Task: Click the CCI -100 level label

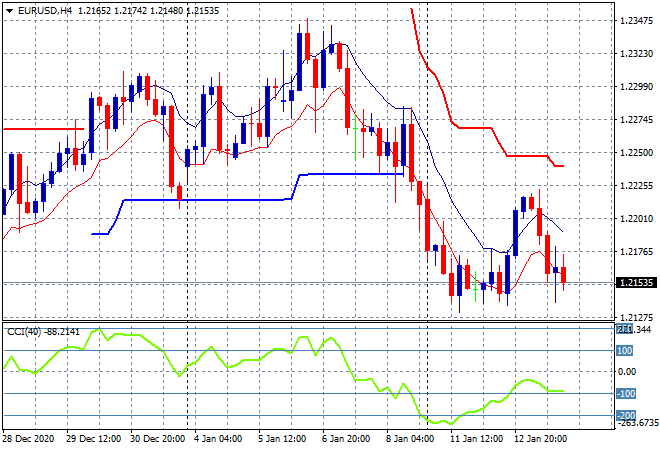Action: 626,394
